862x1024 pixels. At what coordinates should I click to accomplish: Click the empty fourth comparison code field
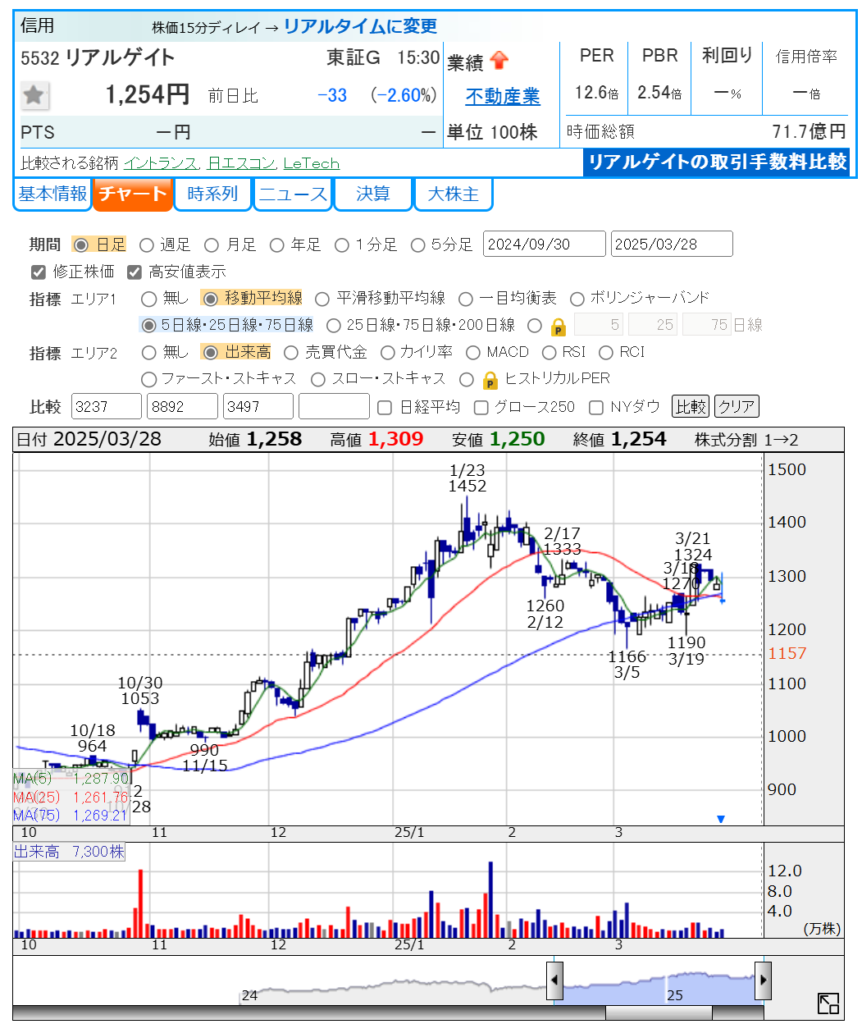click(334, 407)
